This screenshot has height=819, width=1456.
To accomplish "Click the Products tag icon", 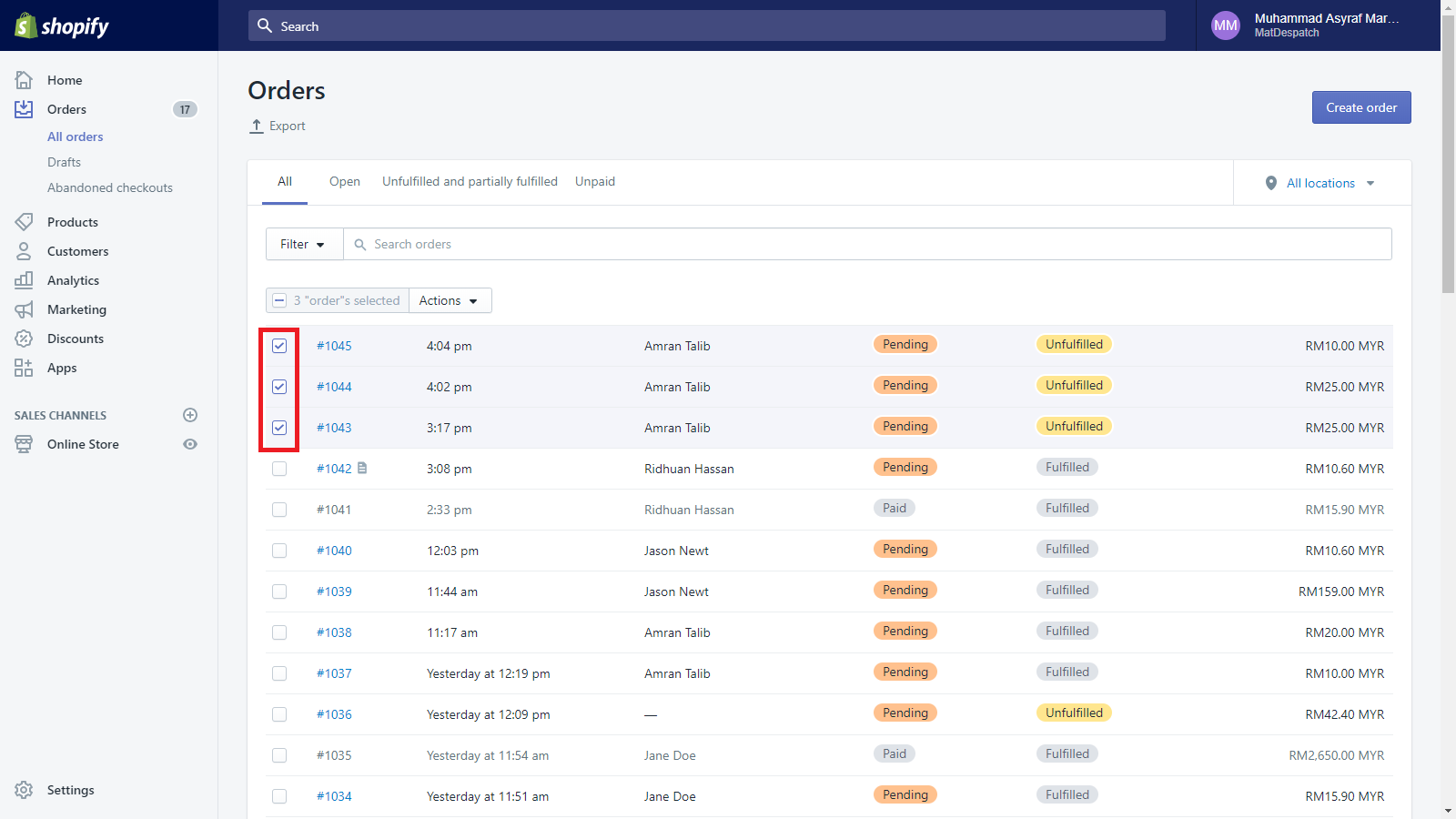I will pyautogui.click(x=24, y=222).
